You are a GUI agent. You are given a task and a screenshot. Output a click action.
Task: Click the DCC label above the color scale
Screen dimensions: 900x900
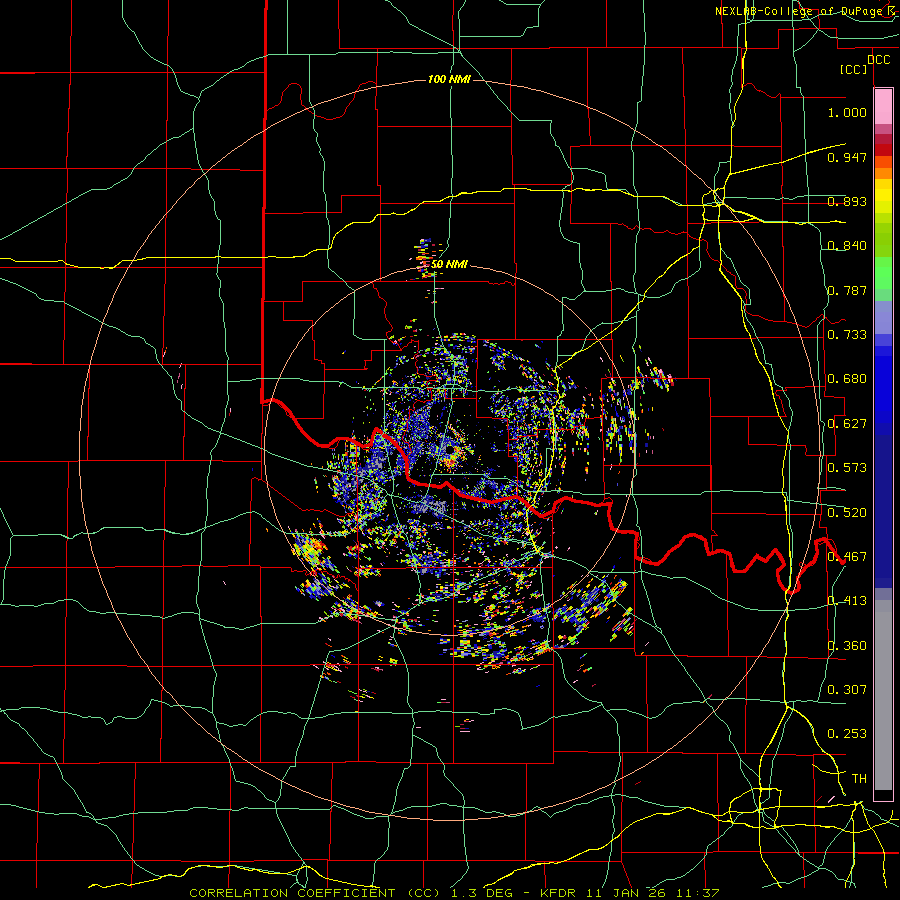coord(878,60)
